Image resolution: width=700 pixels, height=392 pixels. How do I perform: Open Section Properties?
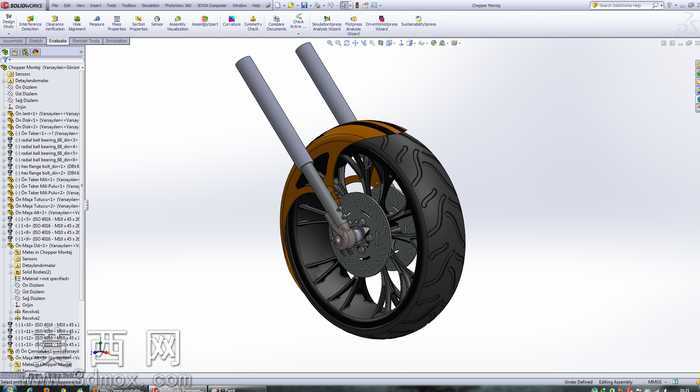pos(138,24)
